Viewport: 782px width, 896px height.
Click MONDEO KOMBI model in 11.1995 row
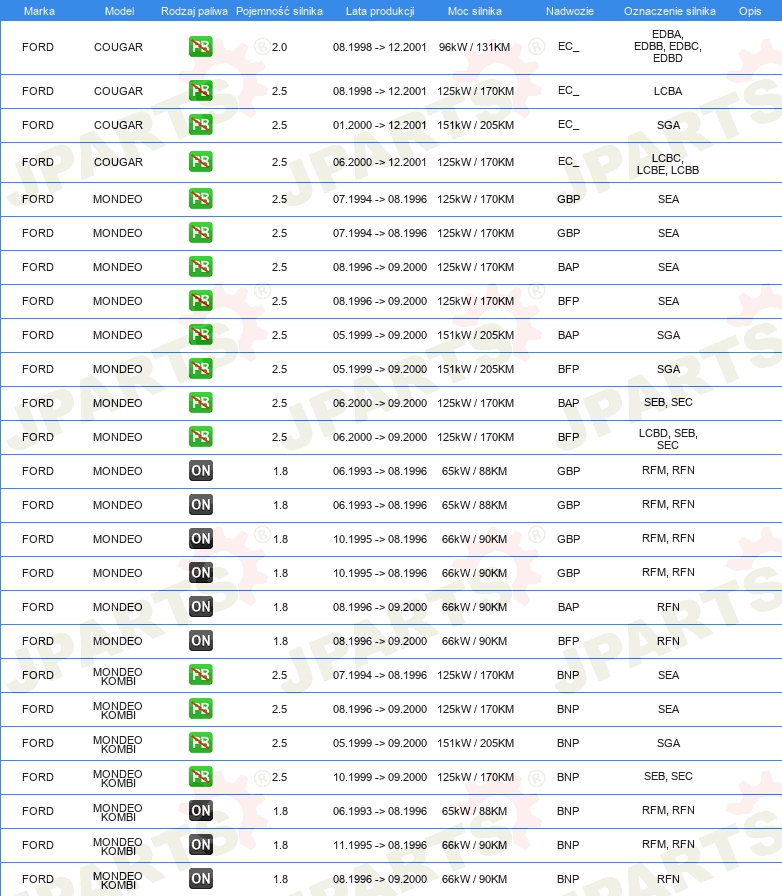tap(118, 846)
